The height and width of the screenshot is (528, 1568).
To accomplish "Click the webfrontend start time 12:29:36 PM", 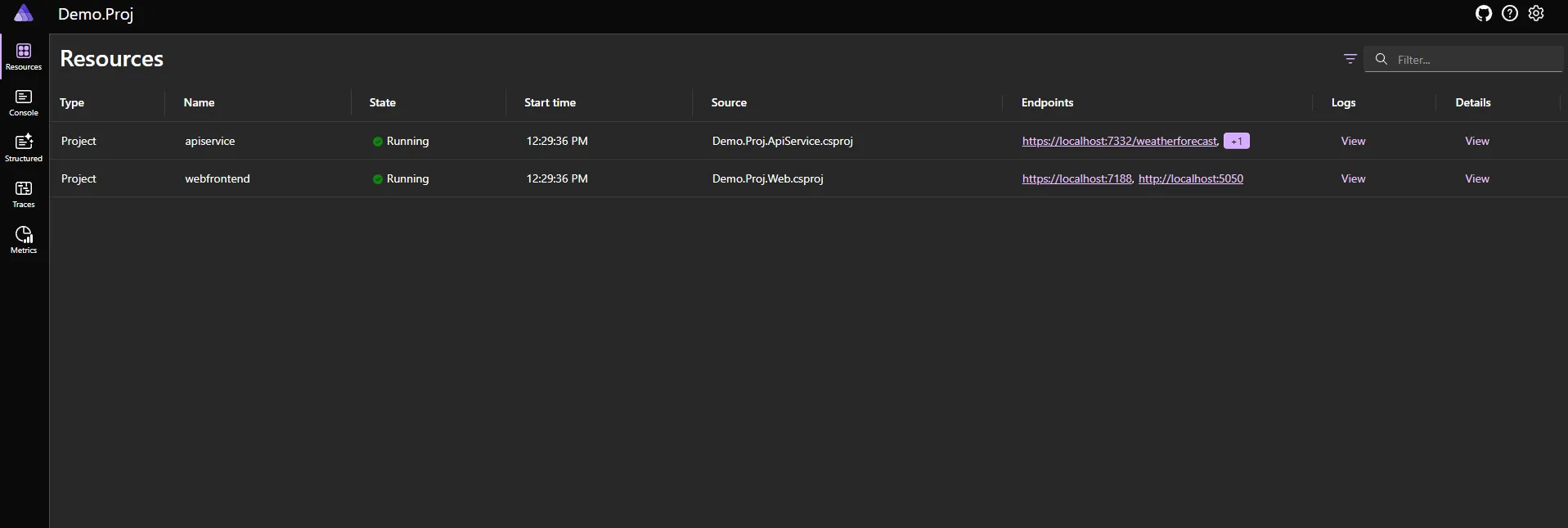I will pyautogui.click(x=557, y=178).
